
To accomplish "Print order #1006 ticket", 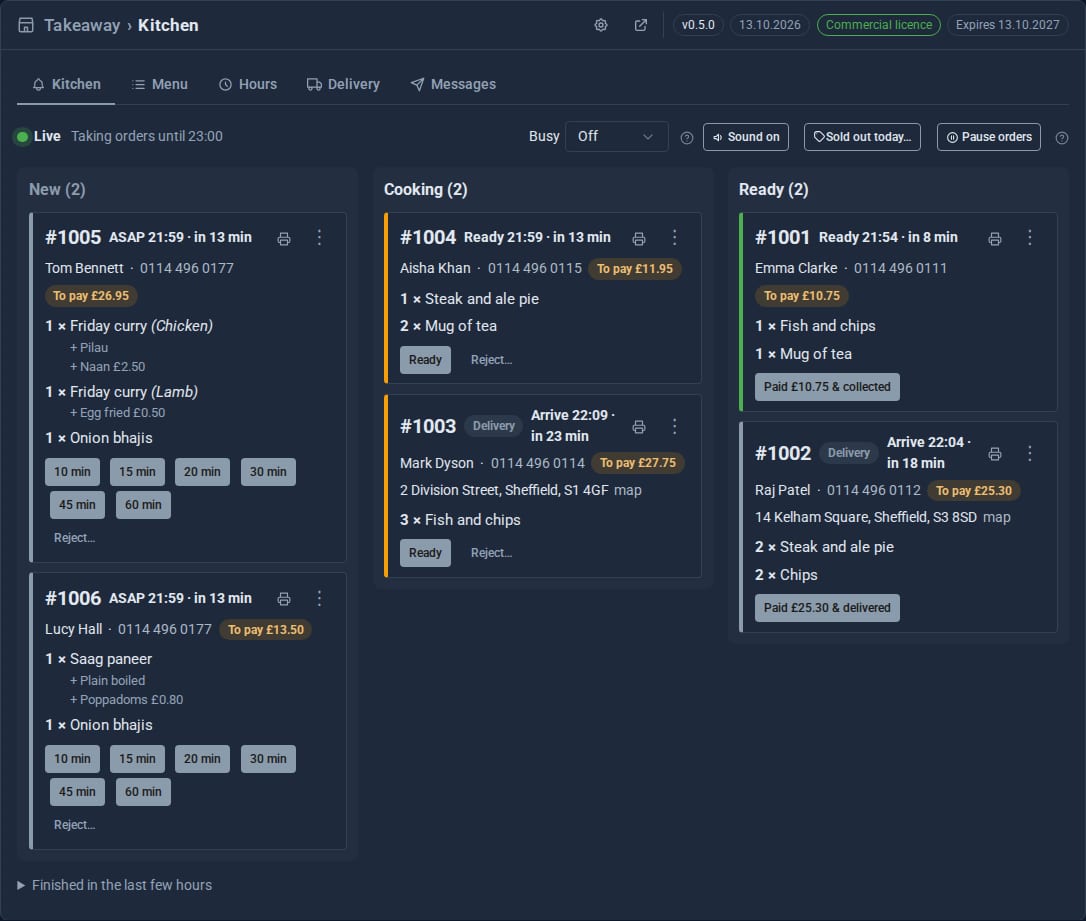I will [284, 599].
